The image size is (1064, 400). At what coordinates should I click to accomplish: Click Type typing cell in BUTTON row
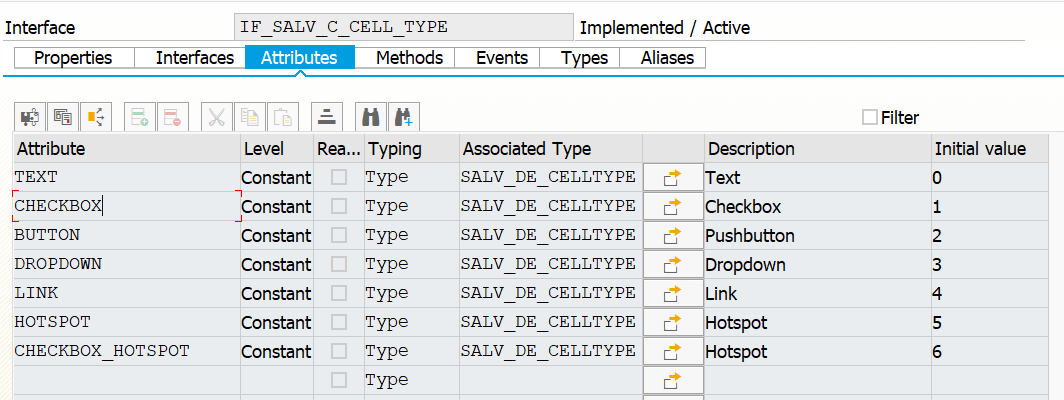click(x=412, y=236)
